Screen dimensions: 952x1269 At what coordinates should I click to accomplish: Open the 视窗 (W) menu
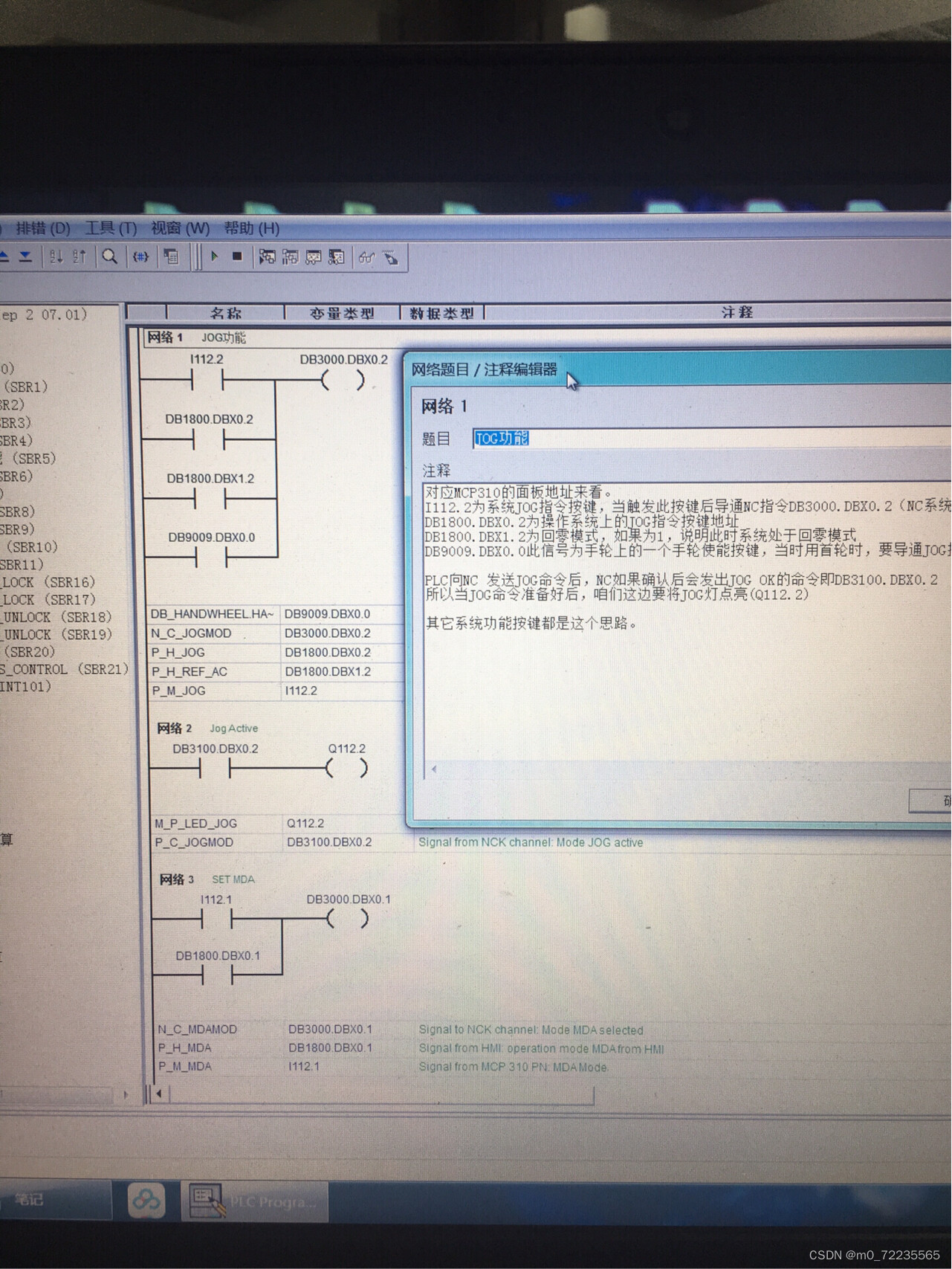pos(180,227)
